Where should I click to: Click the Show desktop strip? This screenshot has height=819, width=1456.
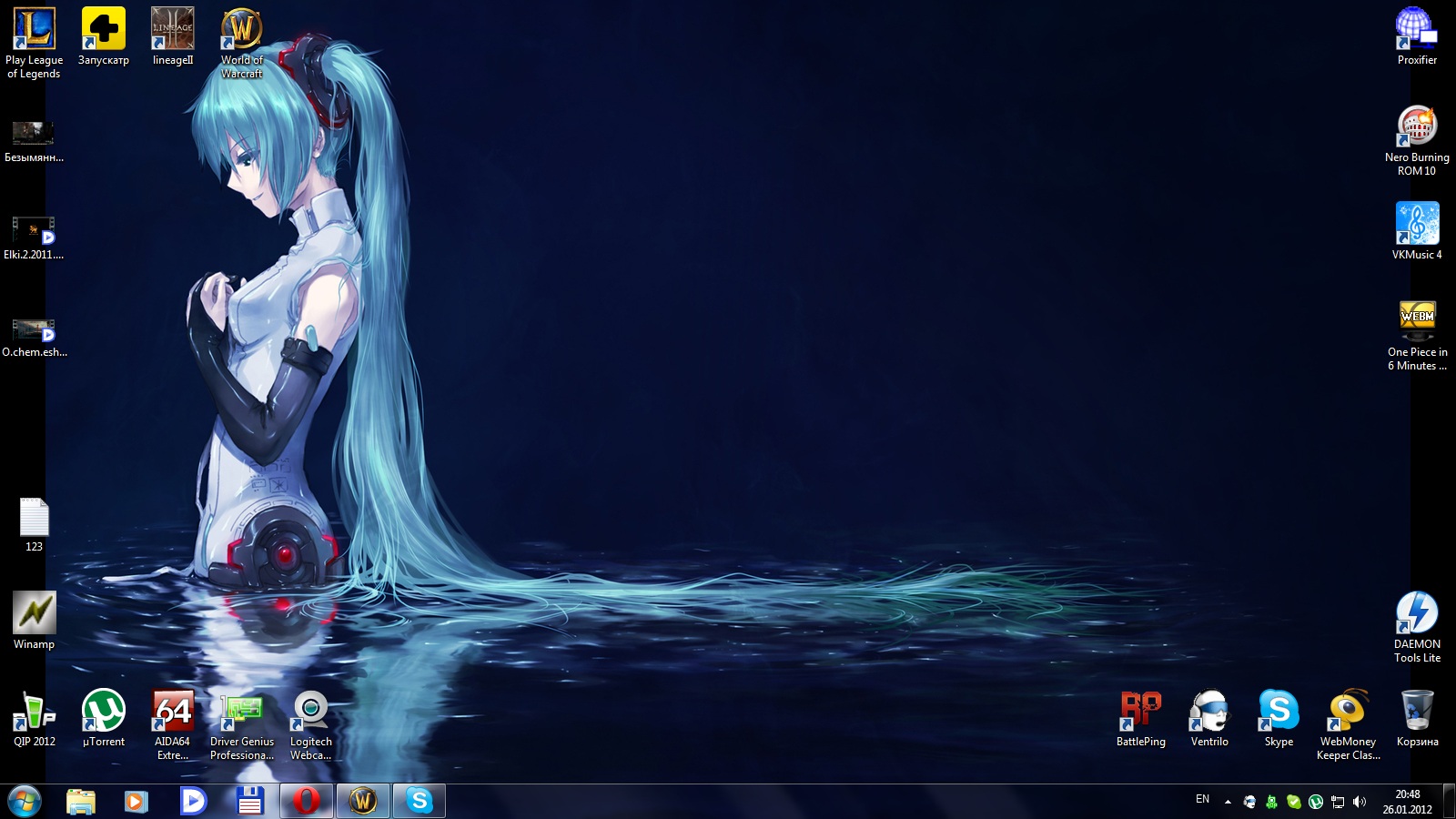(1449, 802)
